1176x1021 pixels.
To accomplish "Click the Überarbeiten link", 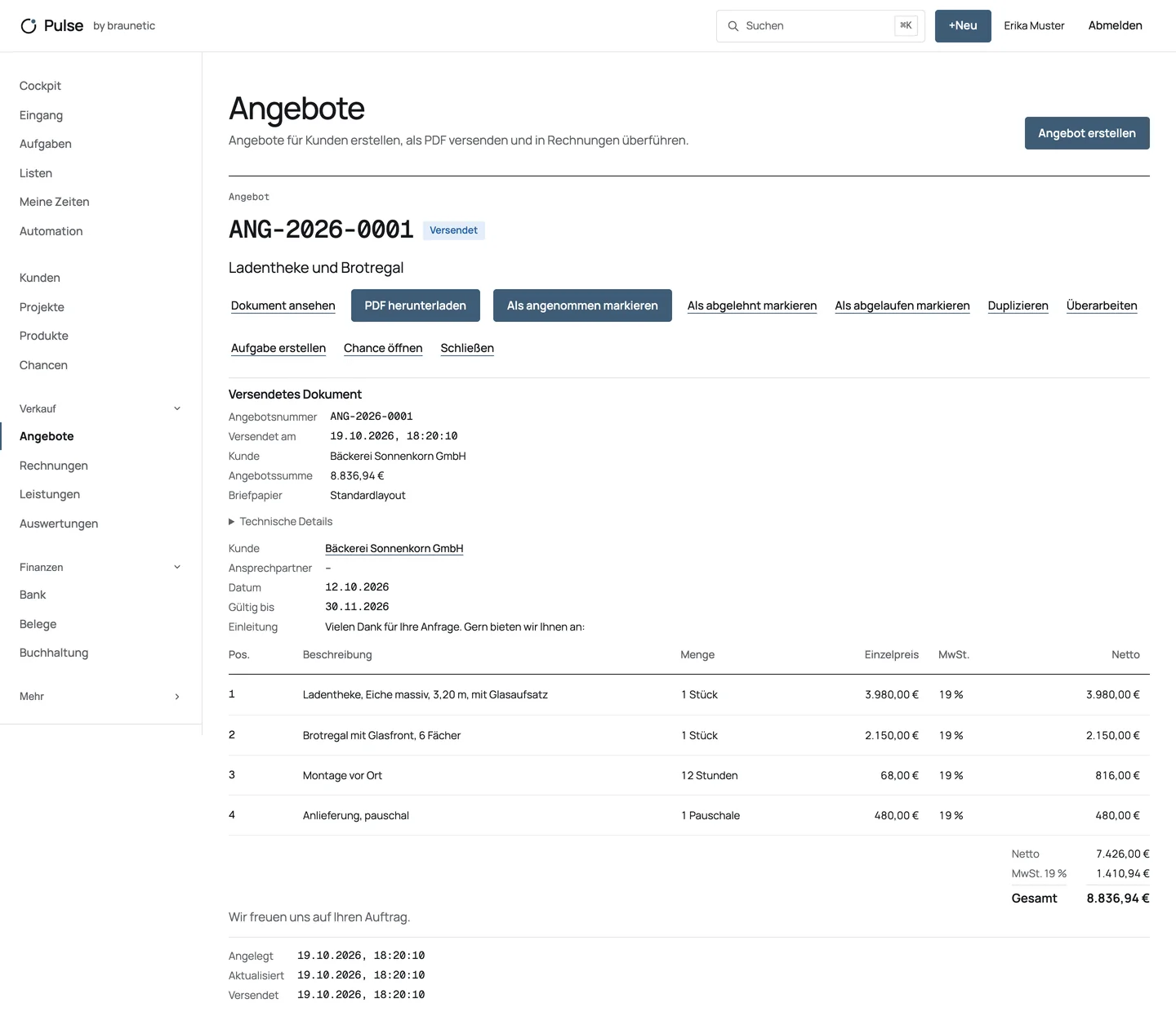I will tap(1102, 305).
